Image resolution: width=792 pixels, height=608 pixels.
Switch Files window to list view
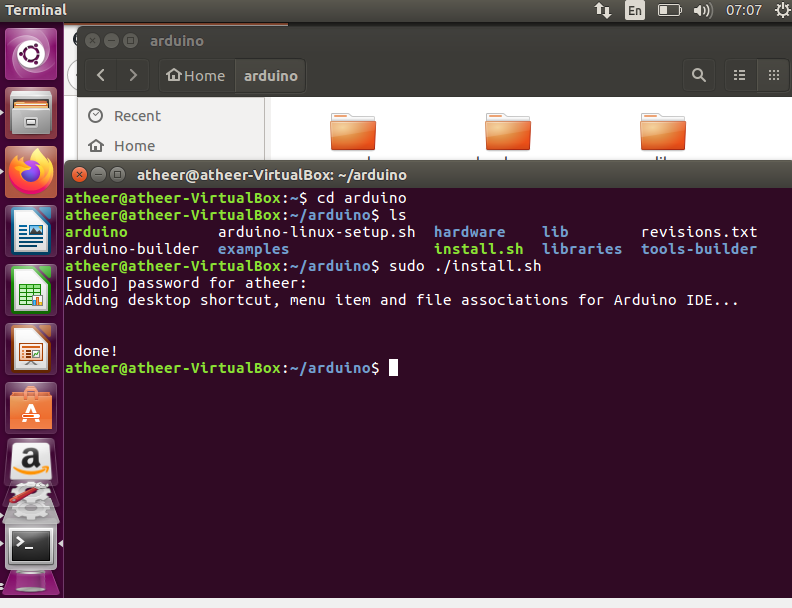(739, 76)
